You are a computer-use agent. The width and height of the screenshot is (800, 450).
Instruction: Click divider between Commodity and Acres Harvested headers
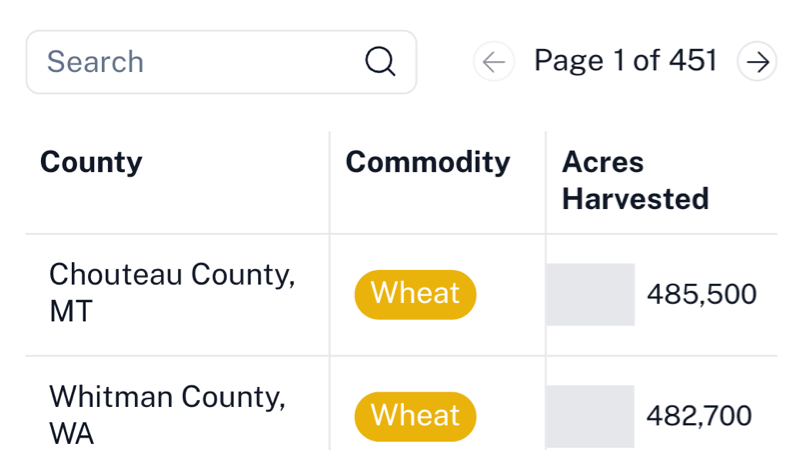pos(546,182)
